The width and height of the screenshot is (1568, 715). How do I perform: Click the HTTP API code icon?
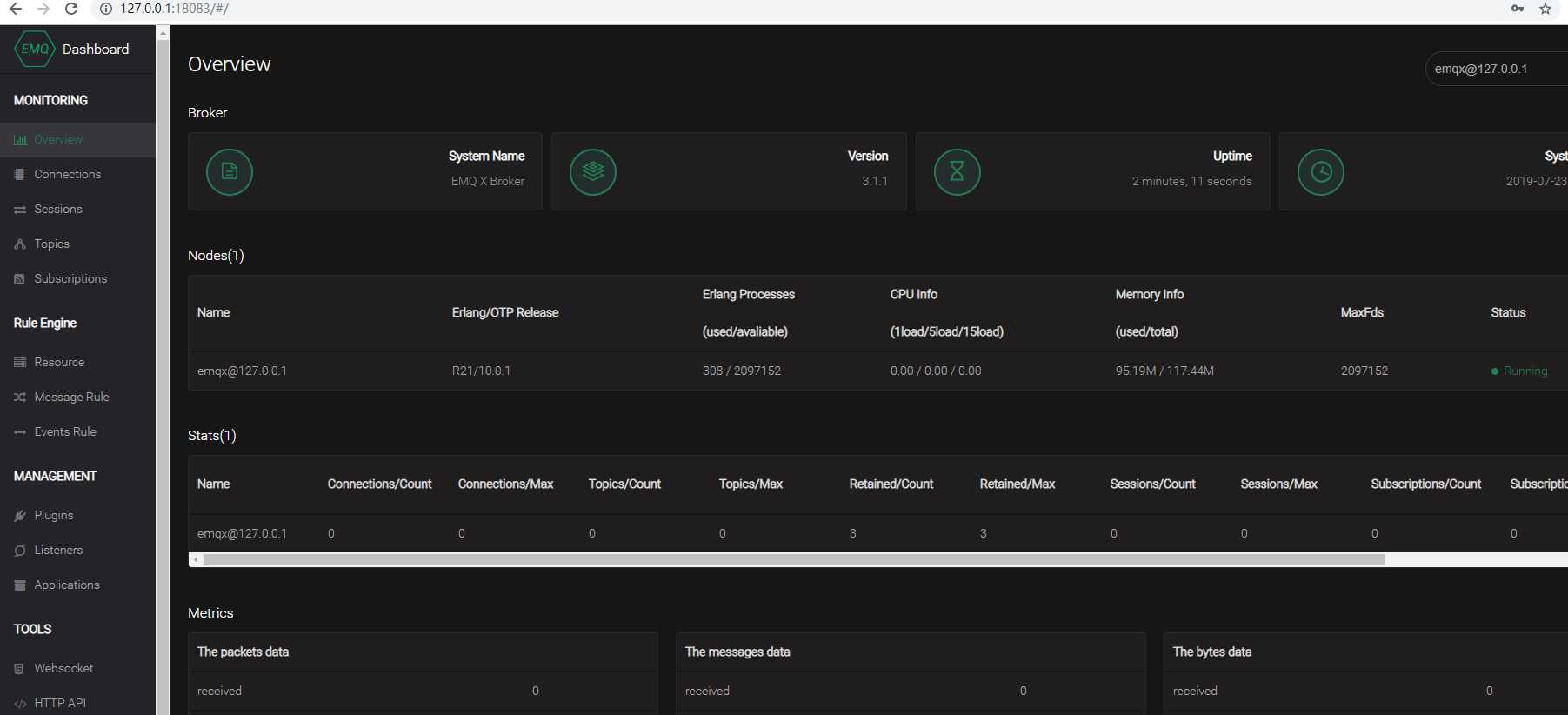click(20, 703)
